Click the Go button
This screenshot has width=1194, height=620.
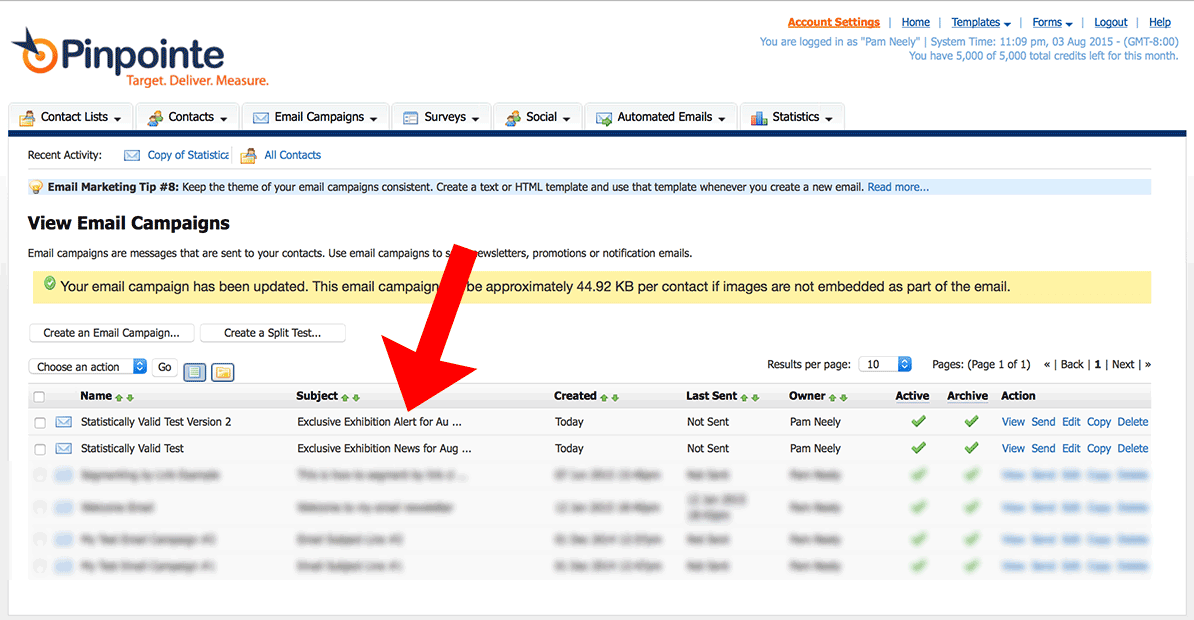tap(164, 366)
